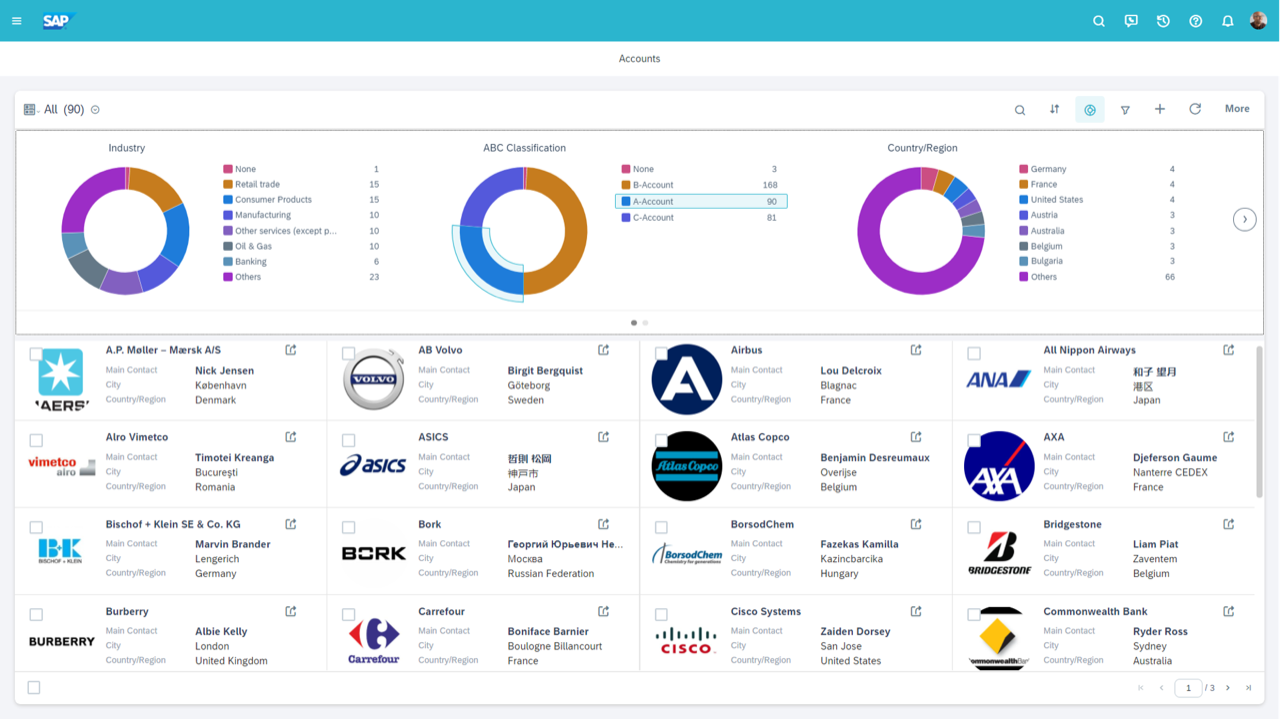Go to next page arrow
This screenshot has width=1280, height=719.
(1228, 688)
